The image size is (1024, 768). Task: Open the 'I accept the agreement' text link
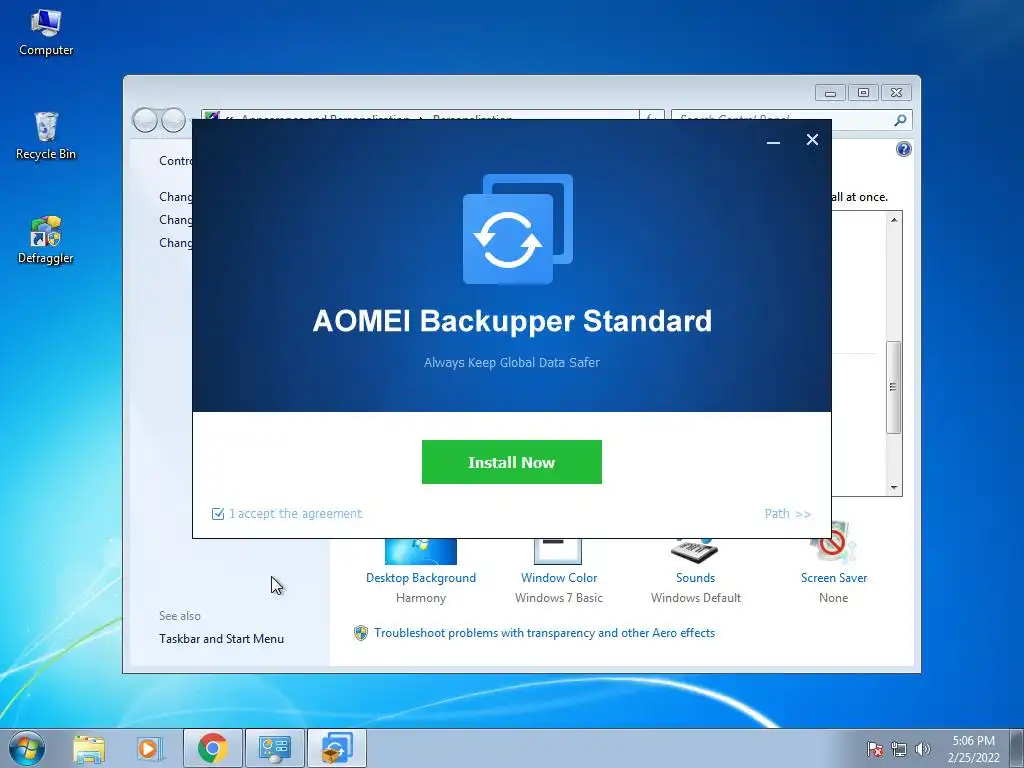(x=296, y=514)
